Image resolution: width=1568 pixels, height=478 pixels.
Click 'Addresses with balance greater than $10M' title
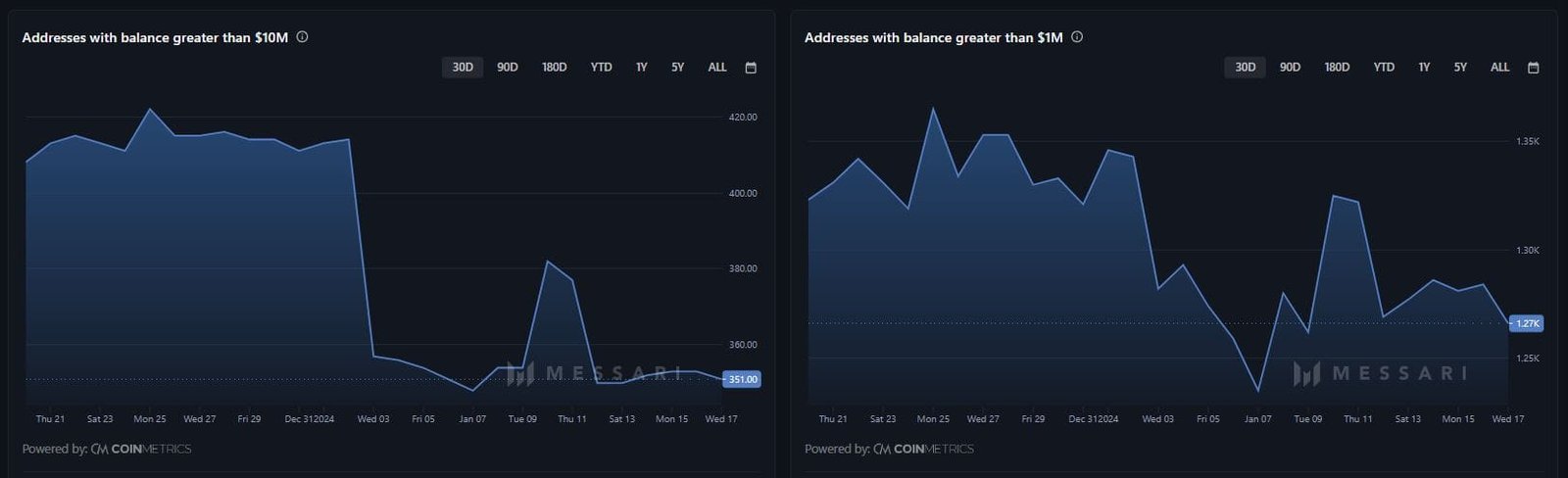[155, 37]
